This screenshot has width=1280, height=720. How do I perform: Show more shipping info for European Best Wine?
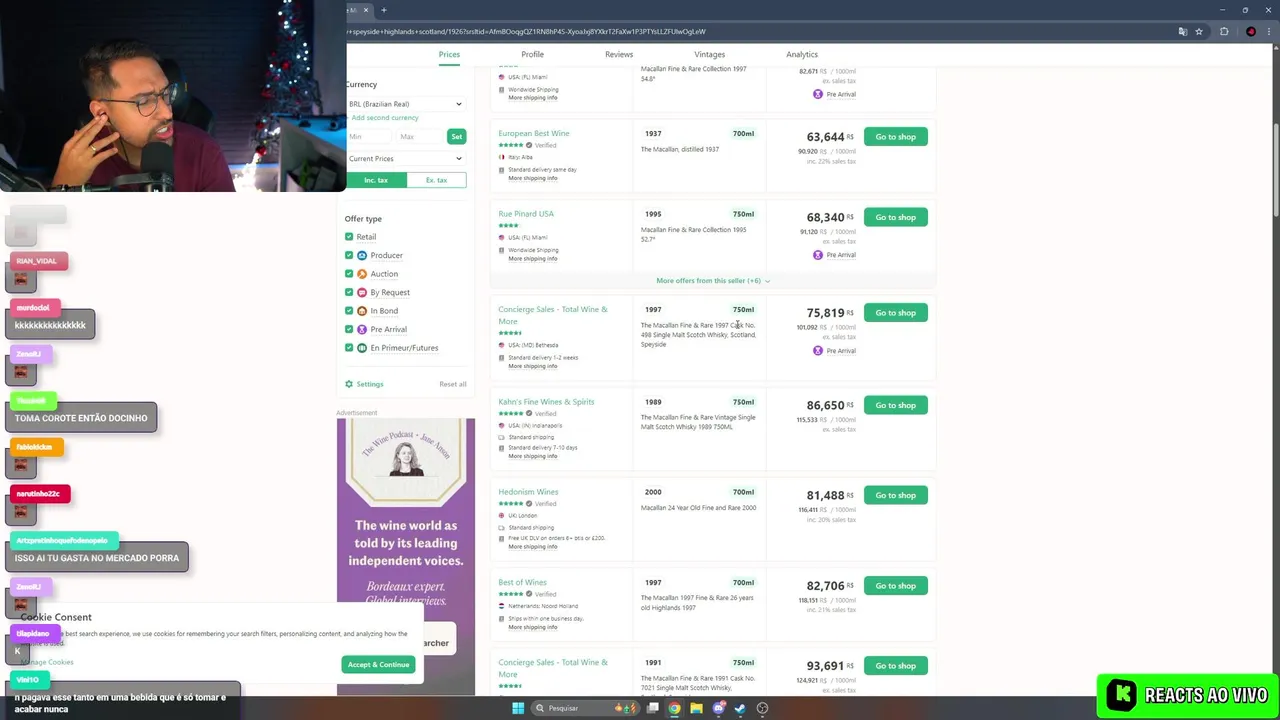click(533, 178)
